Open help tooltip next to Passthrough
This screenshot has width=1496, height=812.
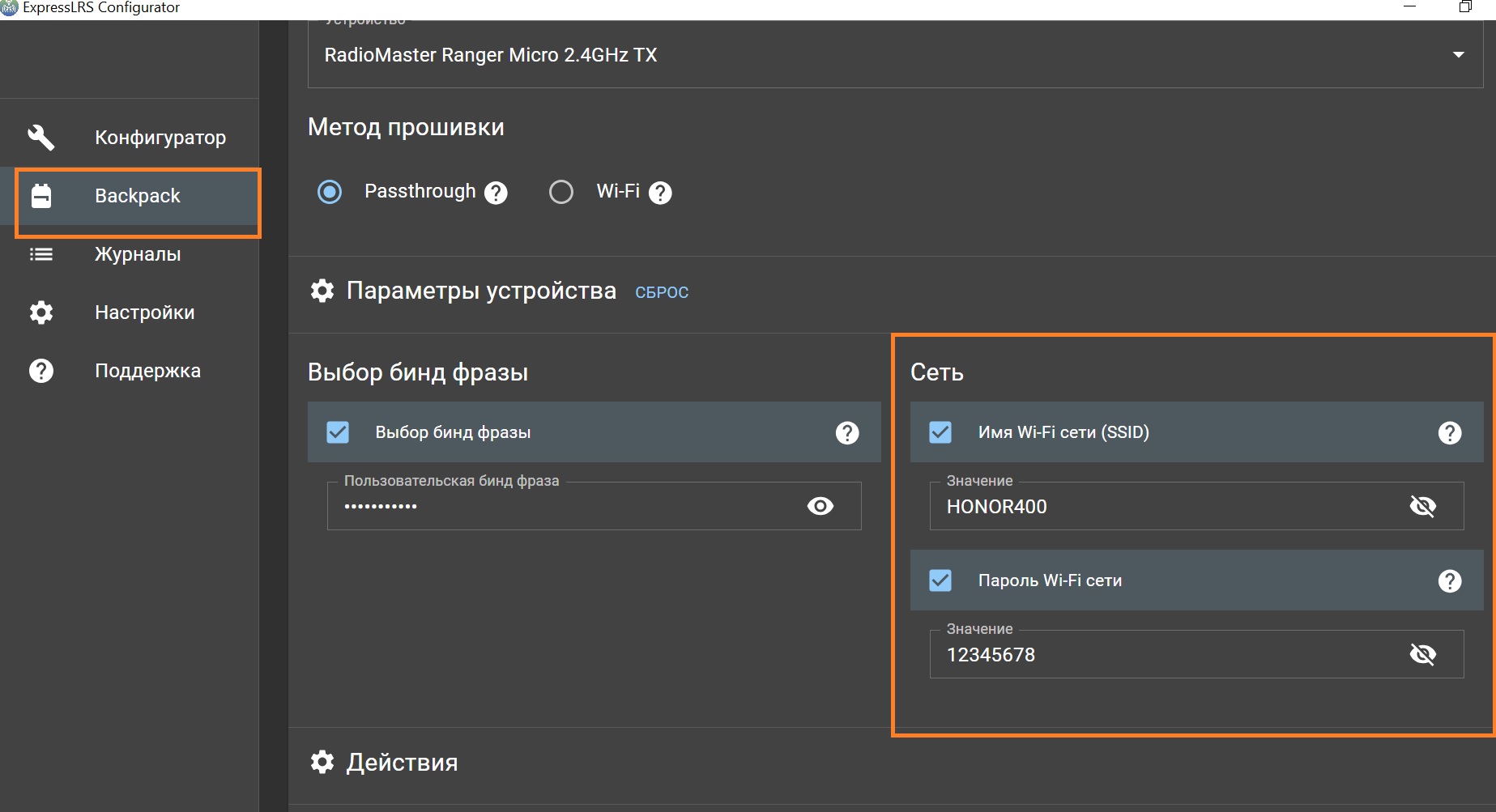point(496,192)
